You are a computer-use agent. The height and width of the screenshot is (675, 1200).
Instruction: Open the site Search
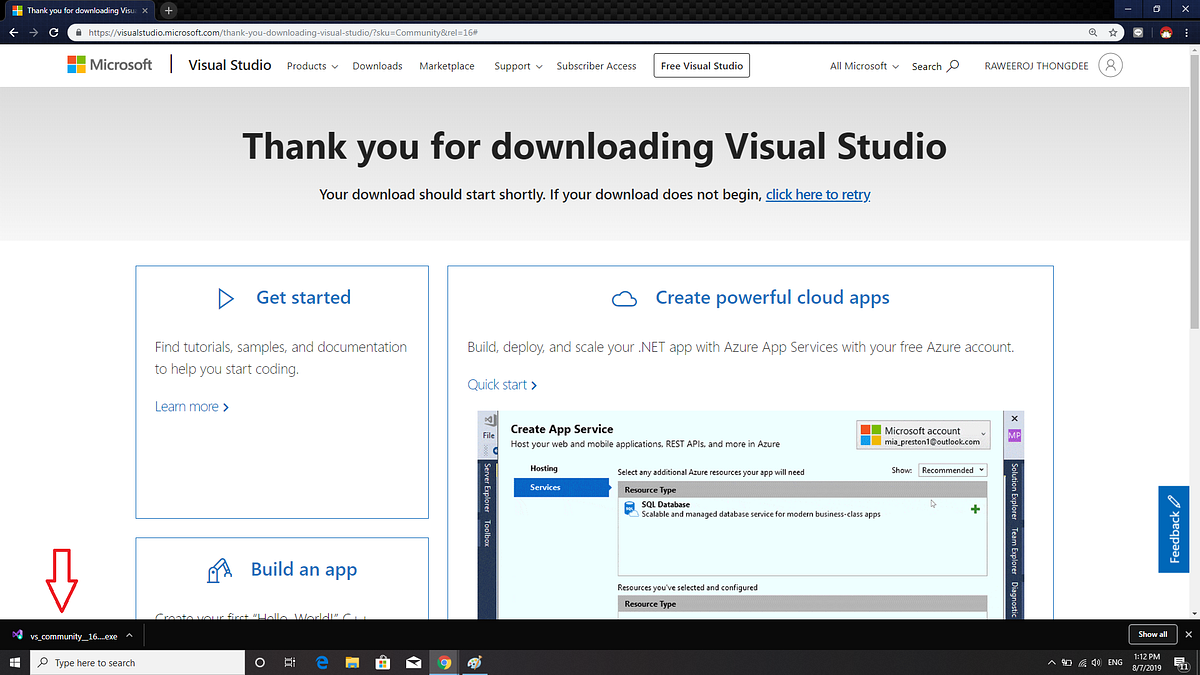935,66
